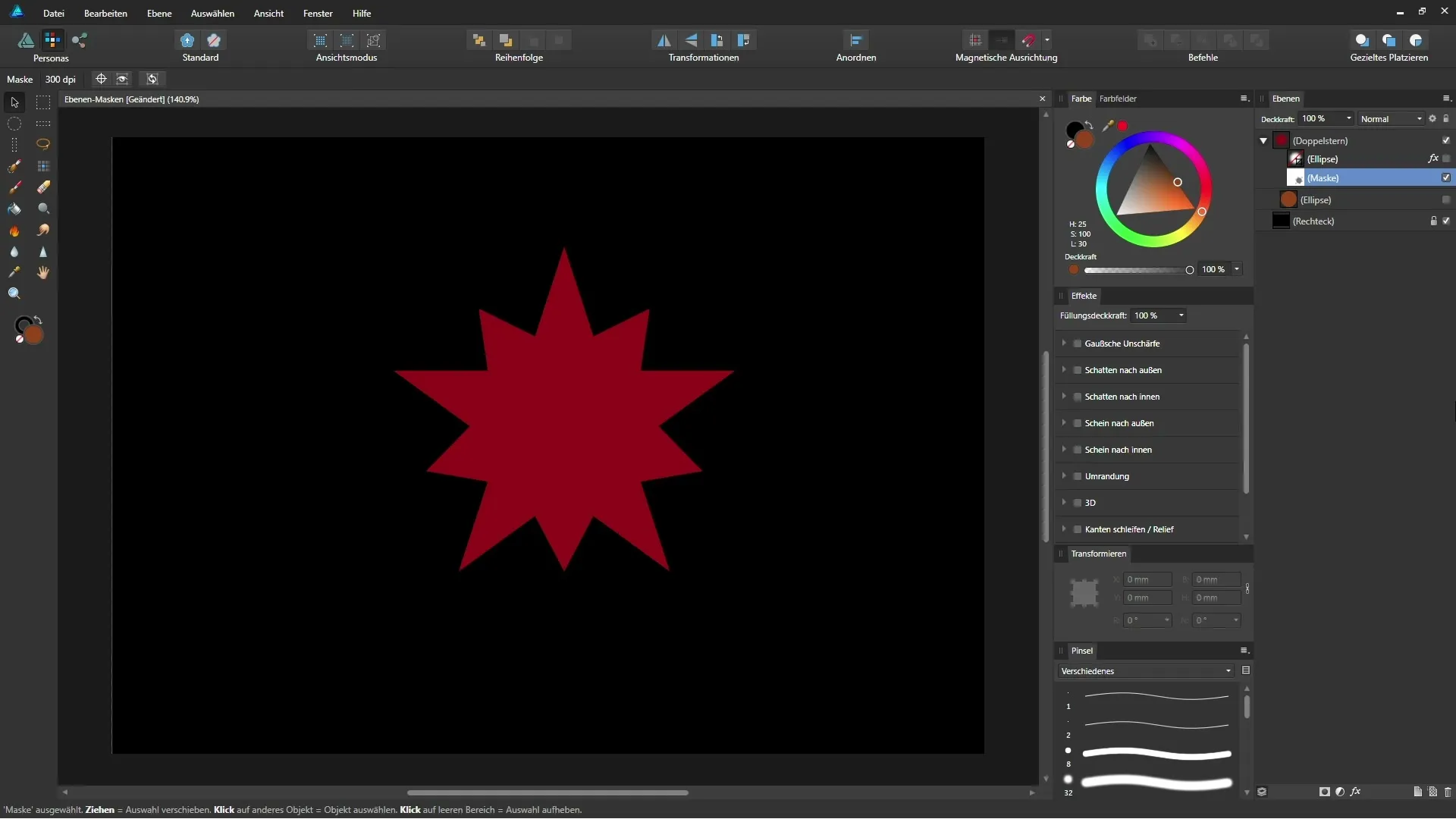The width and height of the screenshot is (1456, 819).
Task: Select the blur droplet tool
Action: pyautogui.click(x=14, y=252)
